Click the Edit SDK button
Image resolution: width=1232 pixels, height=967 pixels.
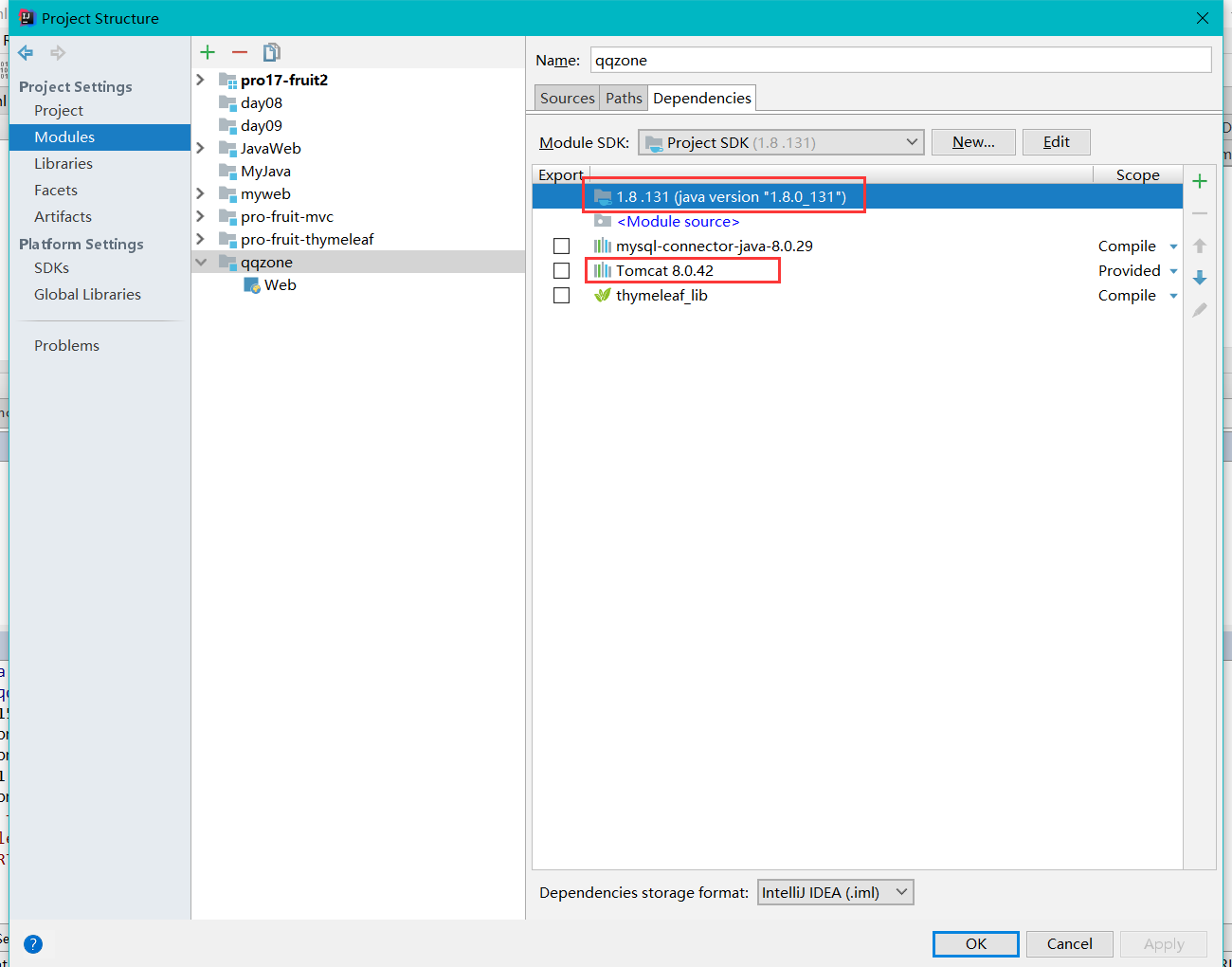(1057, 142)
